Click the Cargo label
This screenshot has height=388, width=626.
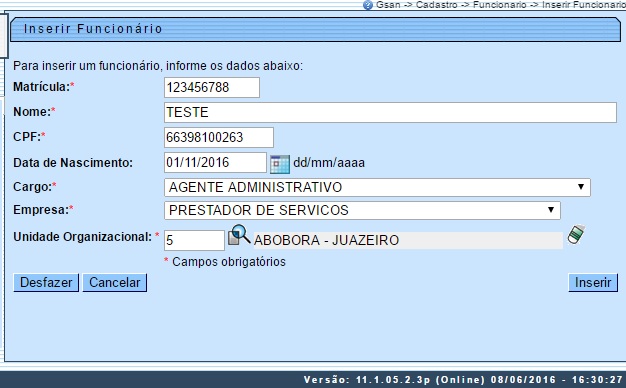pos(32,186)
